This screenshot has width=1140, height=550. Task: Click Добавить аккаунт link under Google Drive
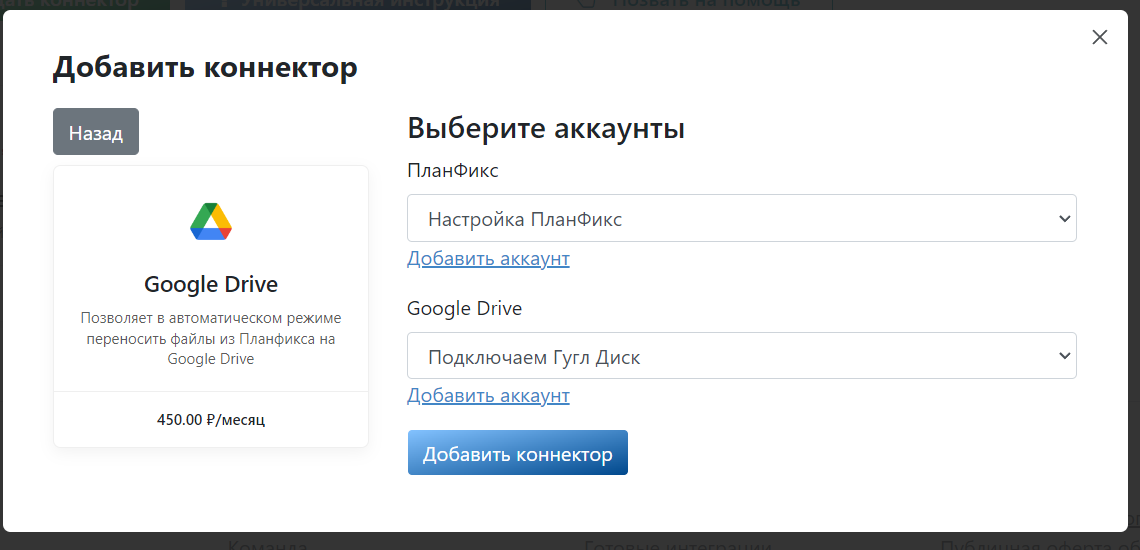[489, 396]
